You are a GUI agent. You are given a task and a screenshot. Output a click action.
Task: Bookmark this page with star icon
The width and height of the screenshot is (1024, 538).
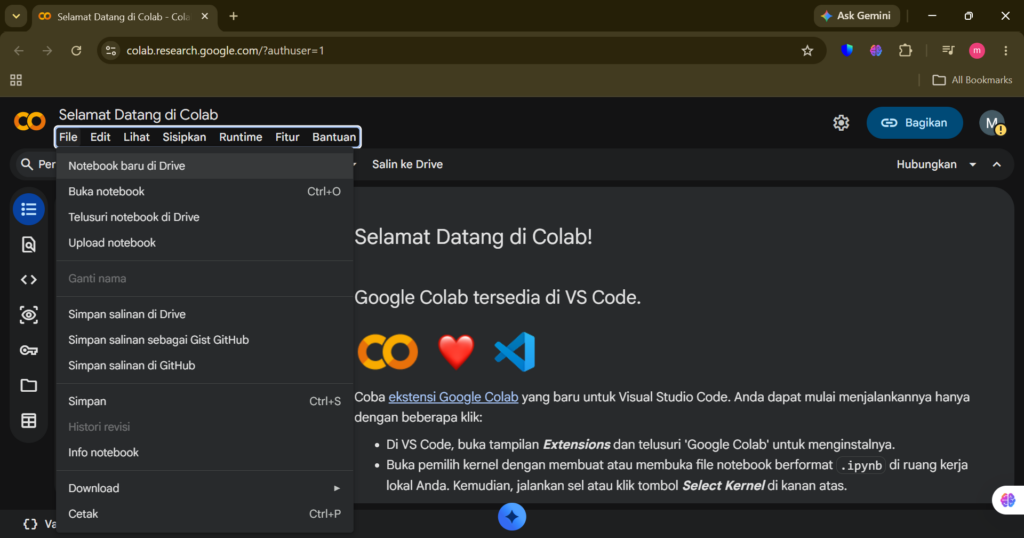(x=807, y=50)
